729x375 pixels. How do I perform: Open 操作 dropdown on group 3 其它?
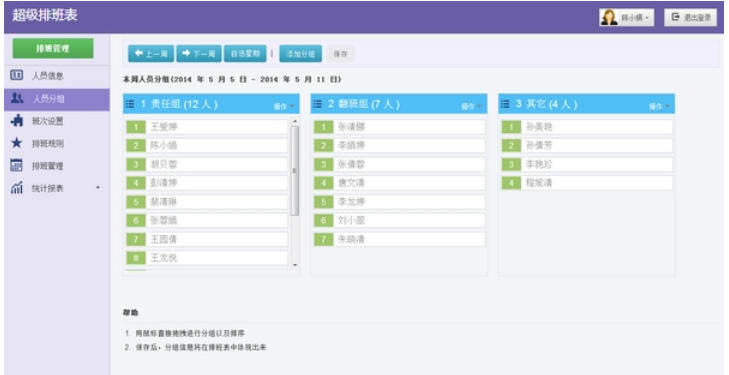(x=659, y=106)
